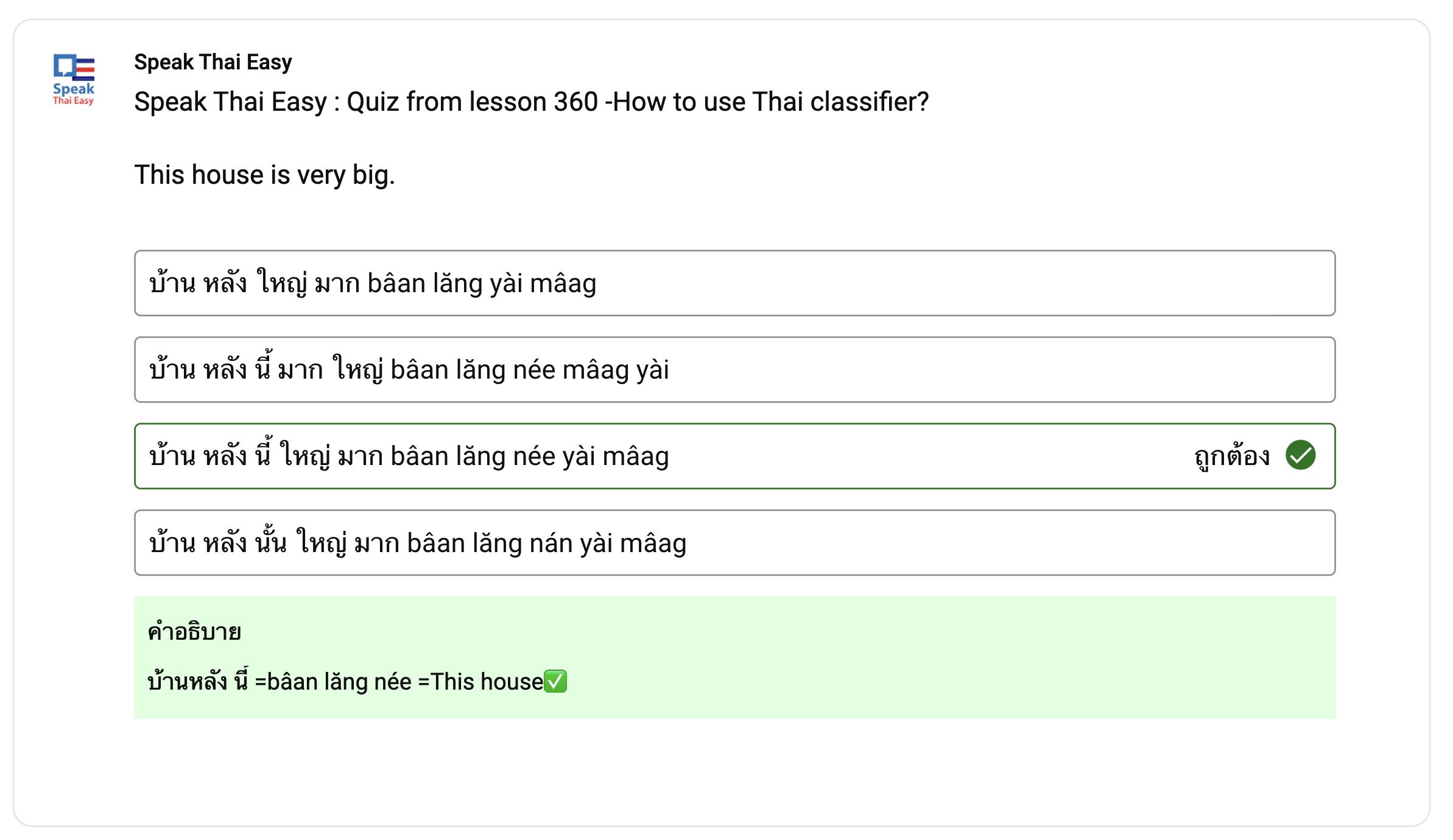Click explanation text 'bâan lăng née =This house'
The height and width of the screenshot is (840, 1453).
pyautogui.click(x=405, y=682)
